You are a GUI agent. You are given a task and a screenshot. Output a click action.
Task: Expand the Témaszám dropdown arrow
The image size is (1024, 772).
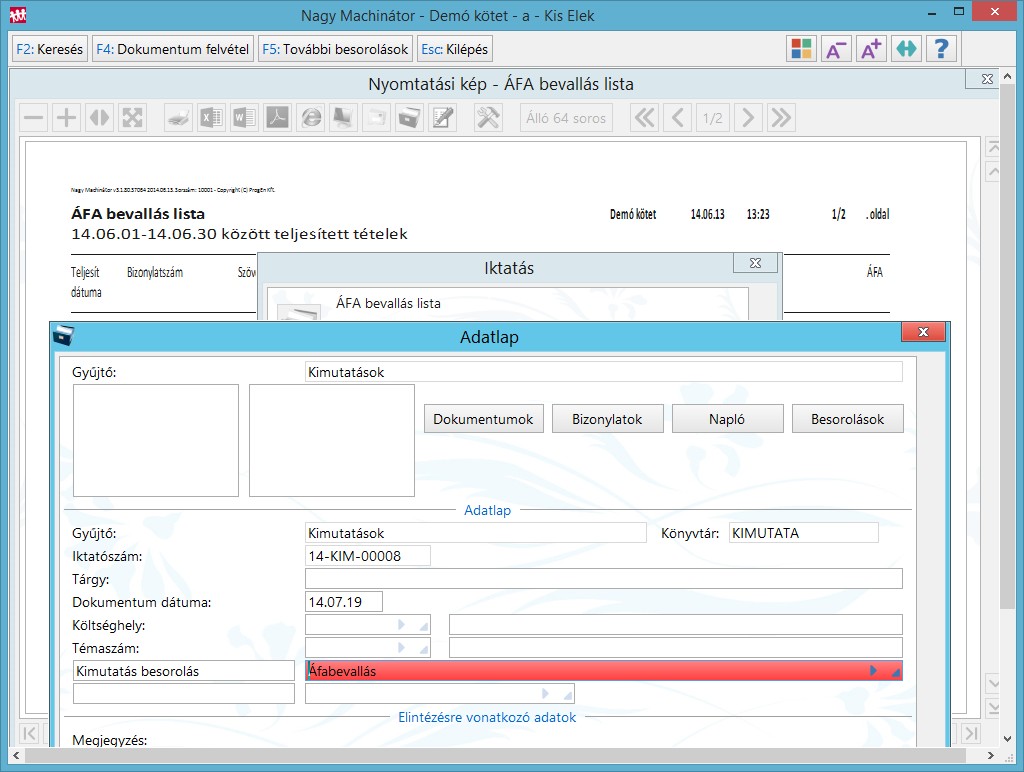(x=403, y=648)
